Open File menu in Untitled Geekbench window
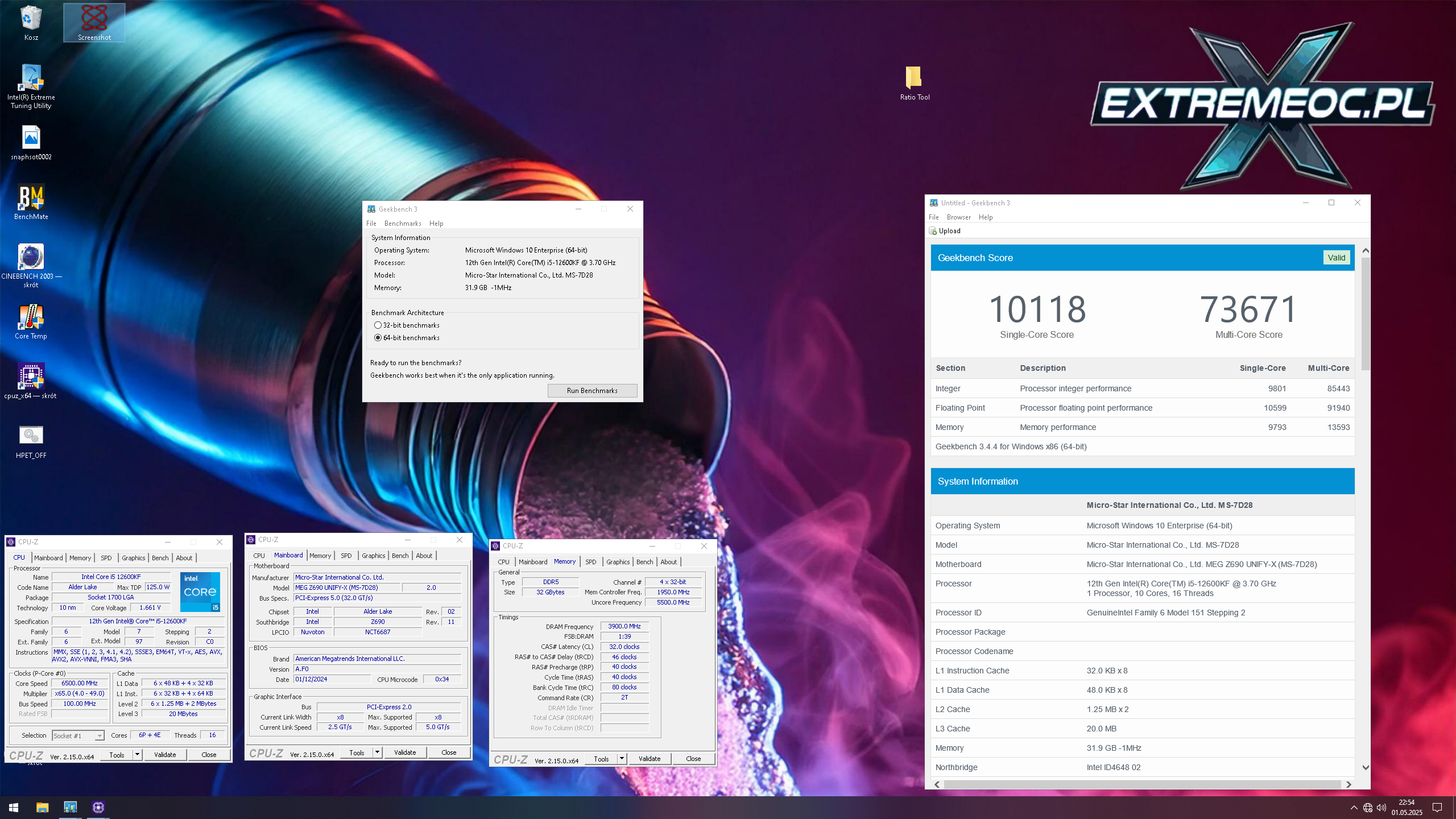Image resolution: width=1456 pixels, height=819 pixels. pyautogui.click(x=934, y=217)
